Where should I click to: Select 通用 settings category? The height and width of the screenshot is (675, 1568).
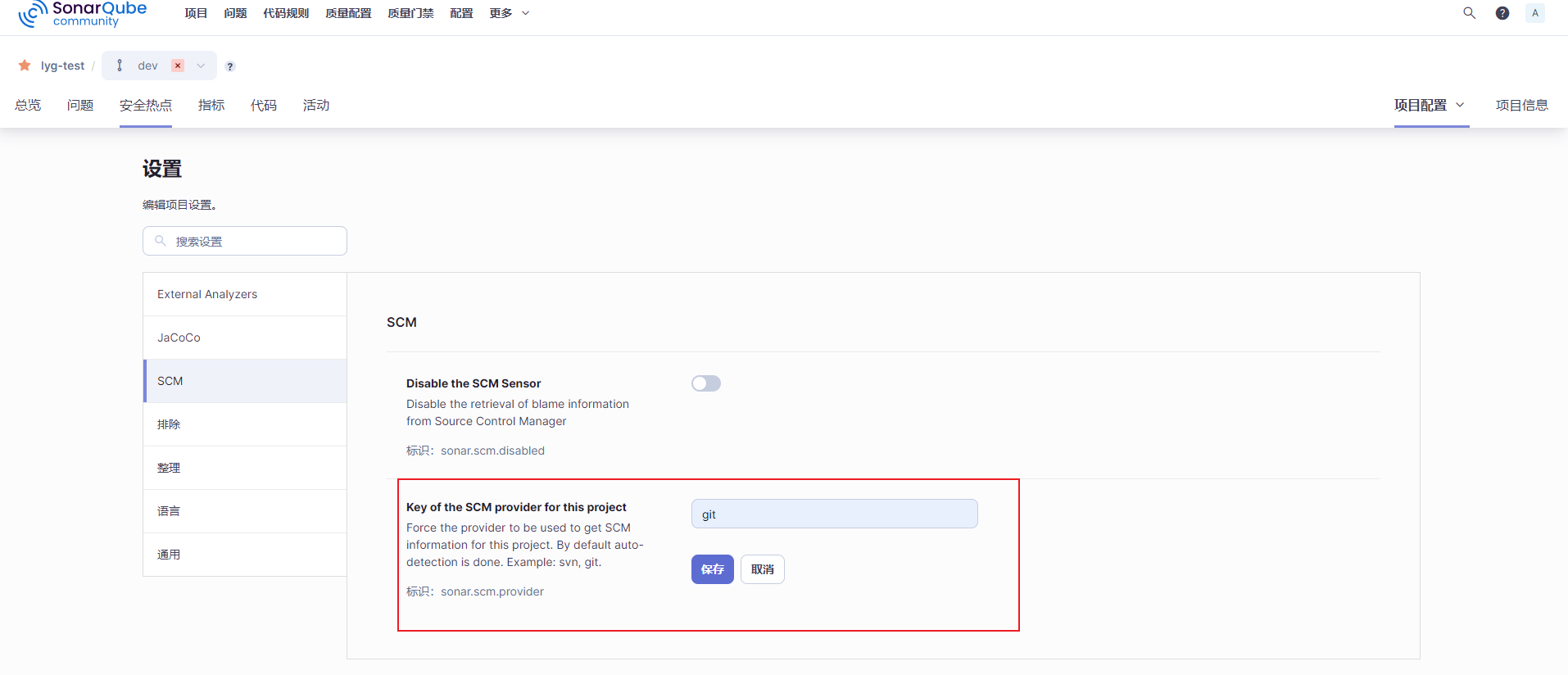pyautogui.click(x=245, y=555)
